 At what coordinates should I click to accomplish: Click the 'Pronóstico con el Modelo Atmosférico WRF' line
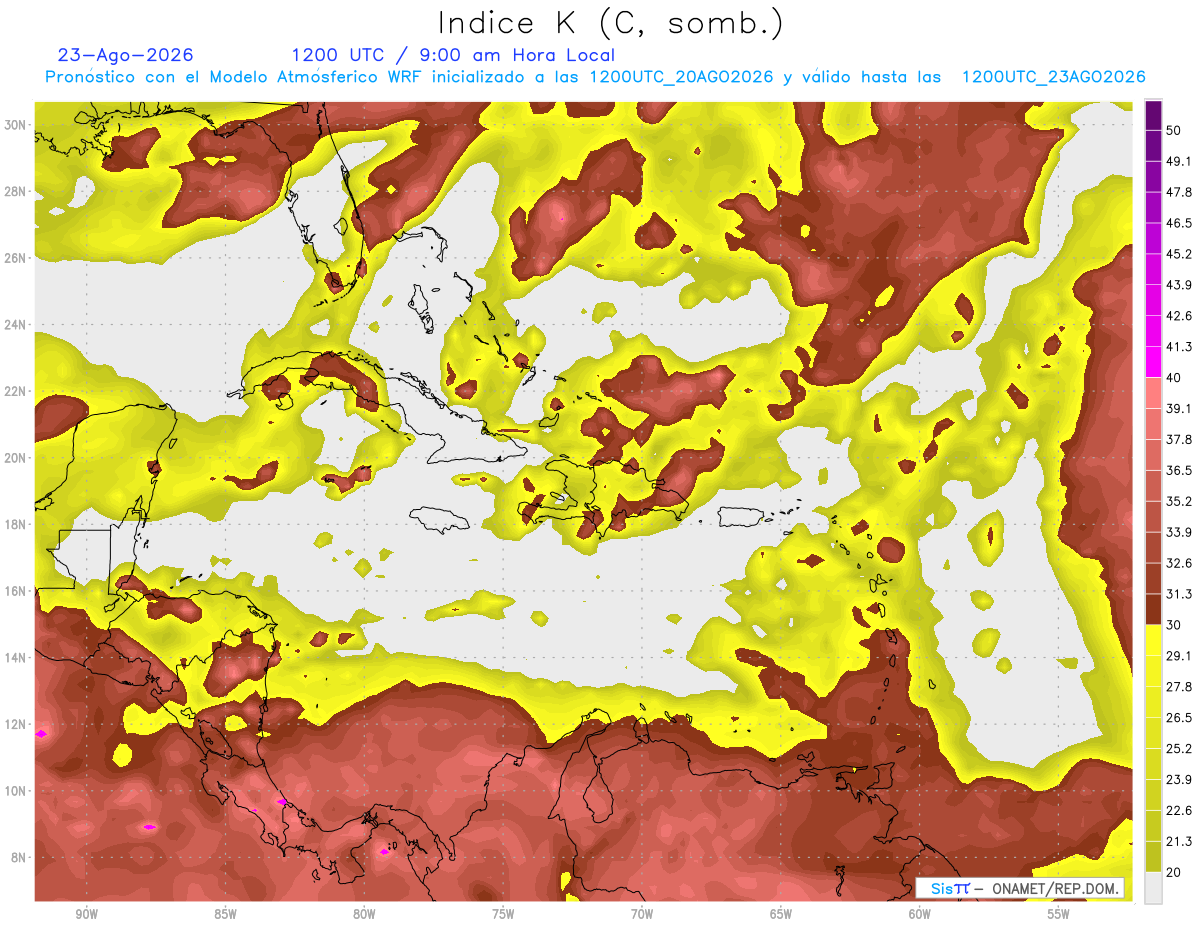point(595,77)
